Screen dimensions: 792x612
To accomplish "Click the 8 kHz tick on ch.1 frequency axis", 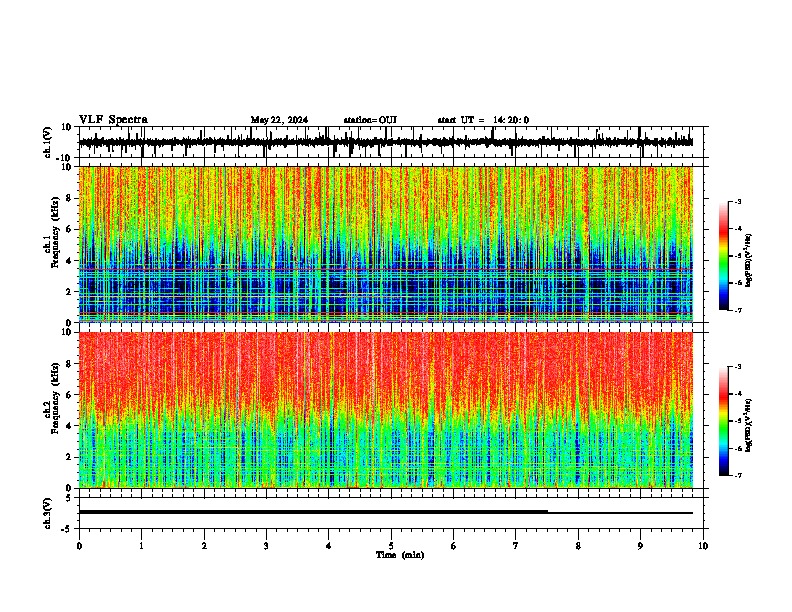I will [x=70, y=198].
